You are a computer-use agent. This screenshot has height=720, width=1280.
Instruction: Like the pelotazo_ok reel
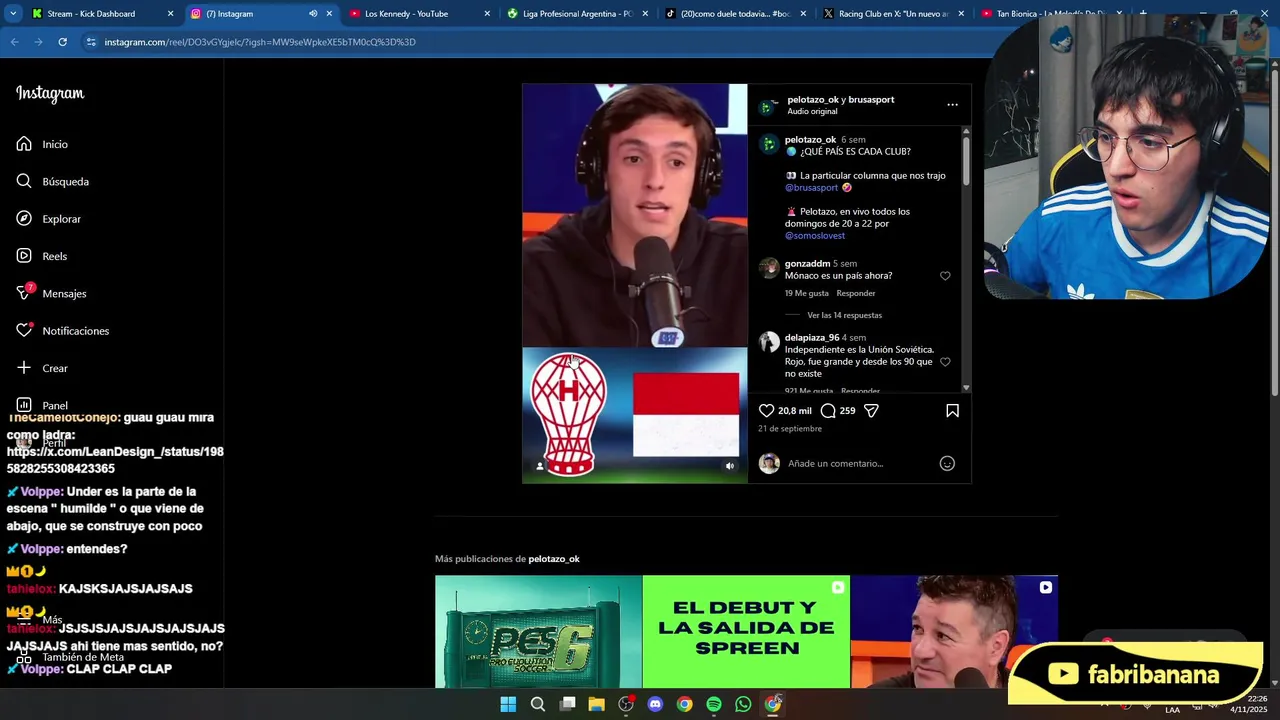click(x=766, y=411)
